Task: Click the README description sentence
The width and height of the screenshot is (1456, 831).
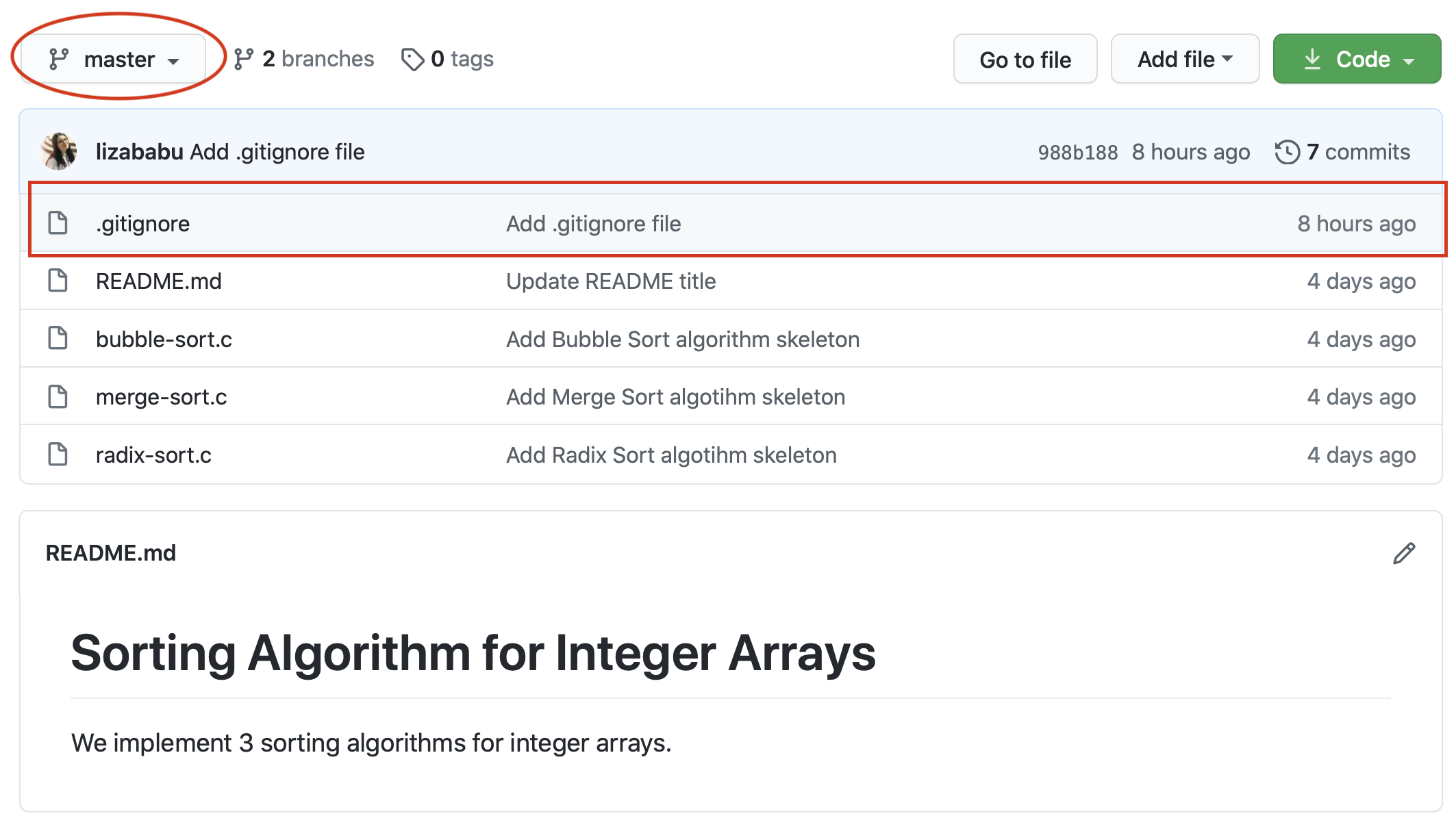Action: point(371,743)
